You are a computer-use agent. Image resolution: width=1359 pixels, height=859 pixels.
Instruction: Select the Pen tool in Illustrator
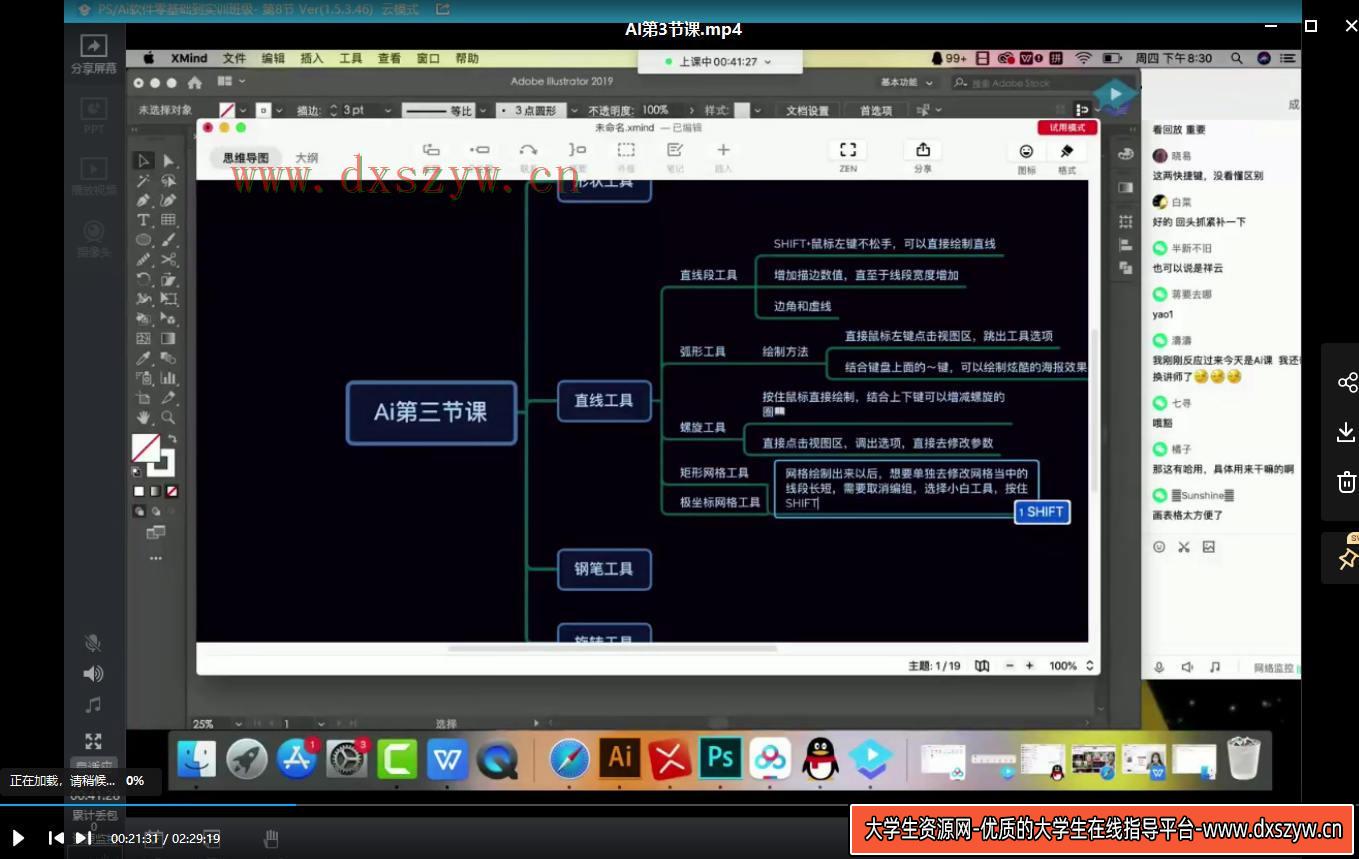pos(143,200)
